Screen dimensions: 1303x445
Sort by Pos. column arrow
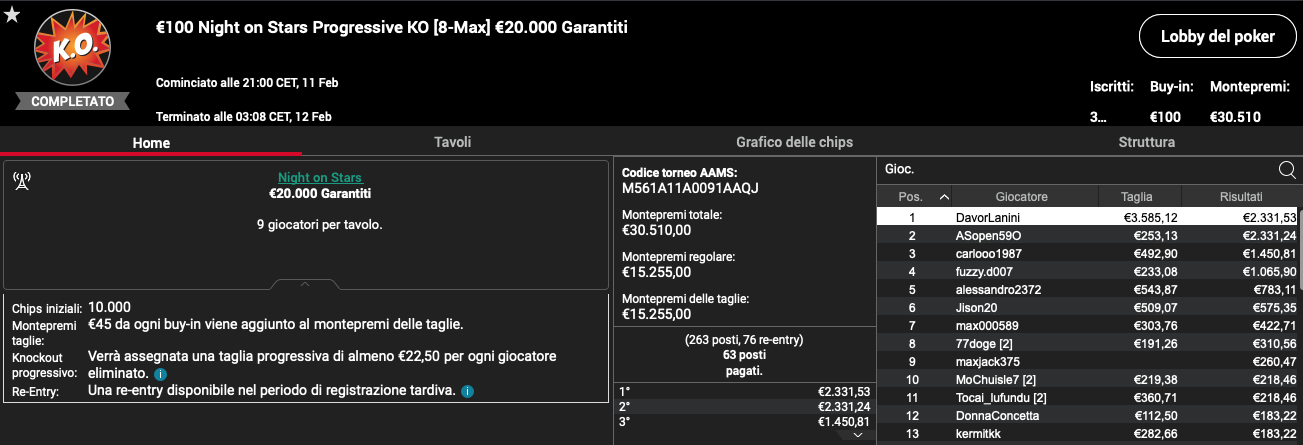pyautogui.click(x=944, y=197)
